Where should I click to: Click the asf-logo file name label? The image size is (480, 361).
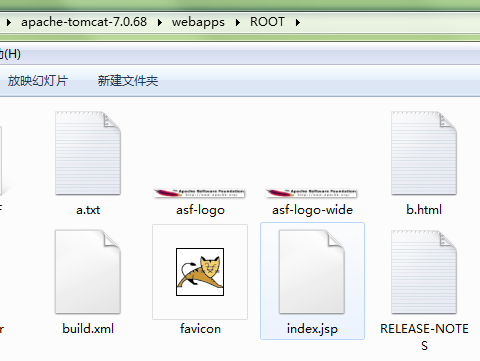[x=200, y=210]
